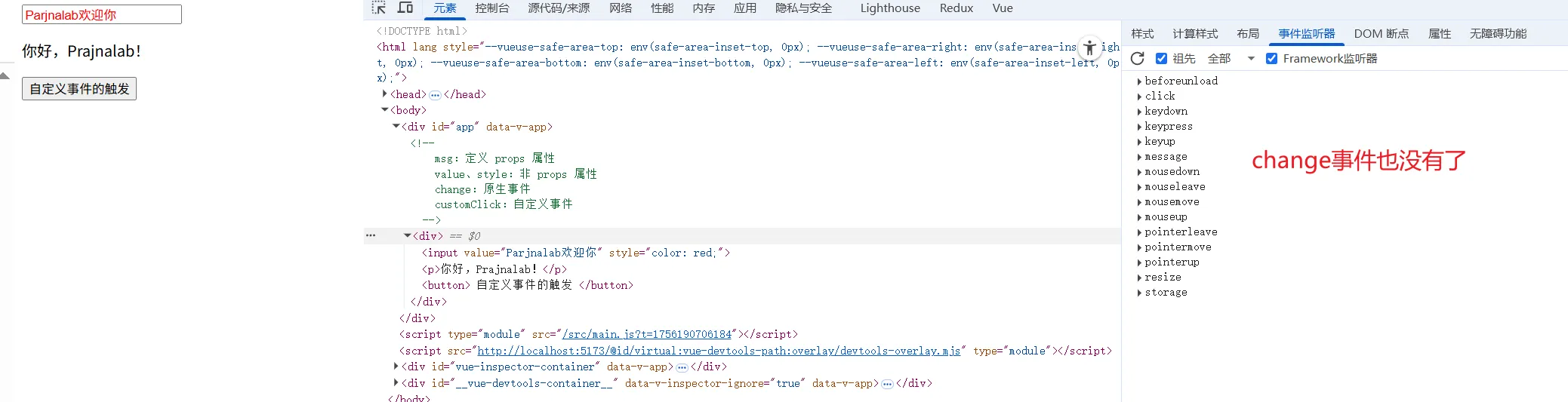The height and width of the screenshot is (402, 1568).
Task: Toggle the device toolbar icon
Action: (x=405, y=8)
